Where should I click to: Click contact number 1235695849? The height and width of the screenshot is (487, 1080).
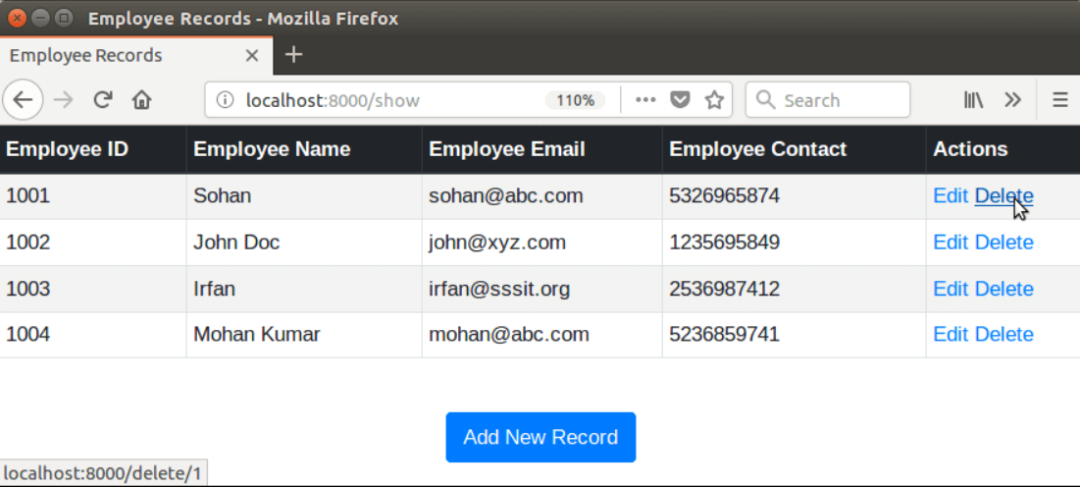coord(724,242)
